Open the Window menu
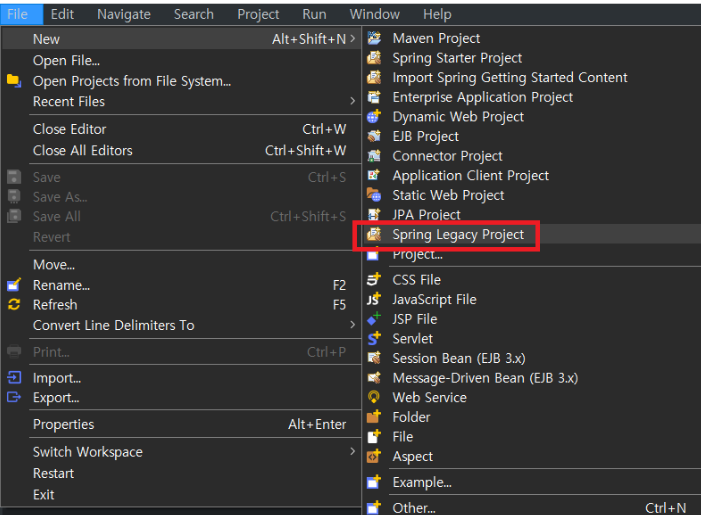 tap(375, 14)
